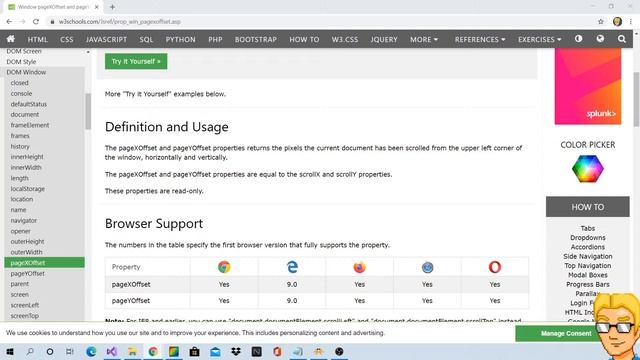Open the CSS tutorial menu
This screenshot has height=360, width=640.
[67, 39]
